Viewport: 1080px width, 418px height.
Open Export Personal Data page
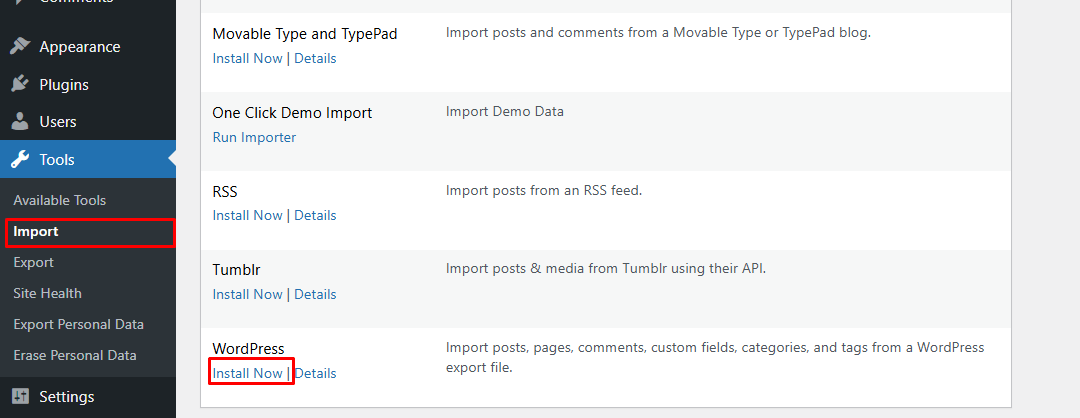(x=78, y=324)
